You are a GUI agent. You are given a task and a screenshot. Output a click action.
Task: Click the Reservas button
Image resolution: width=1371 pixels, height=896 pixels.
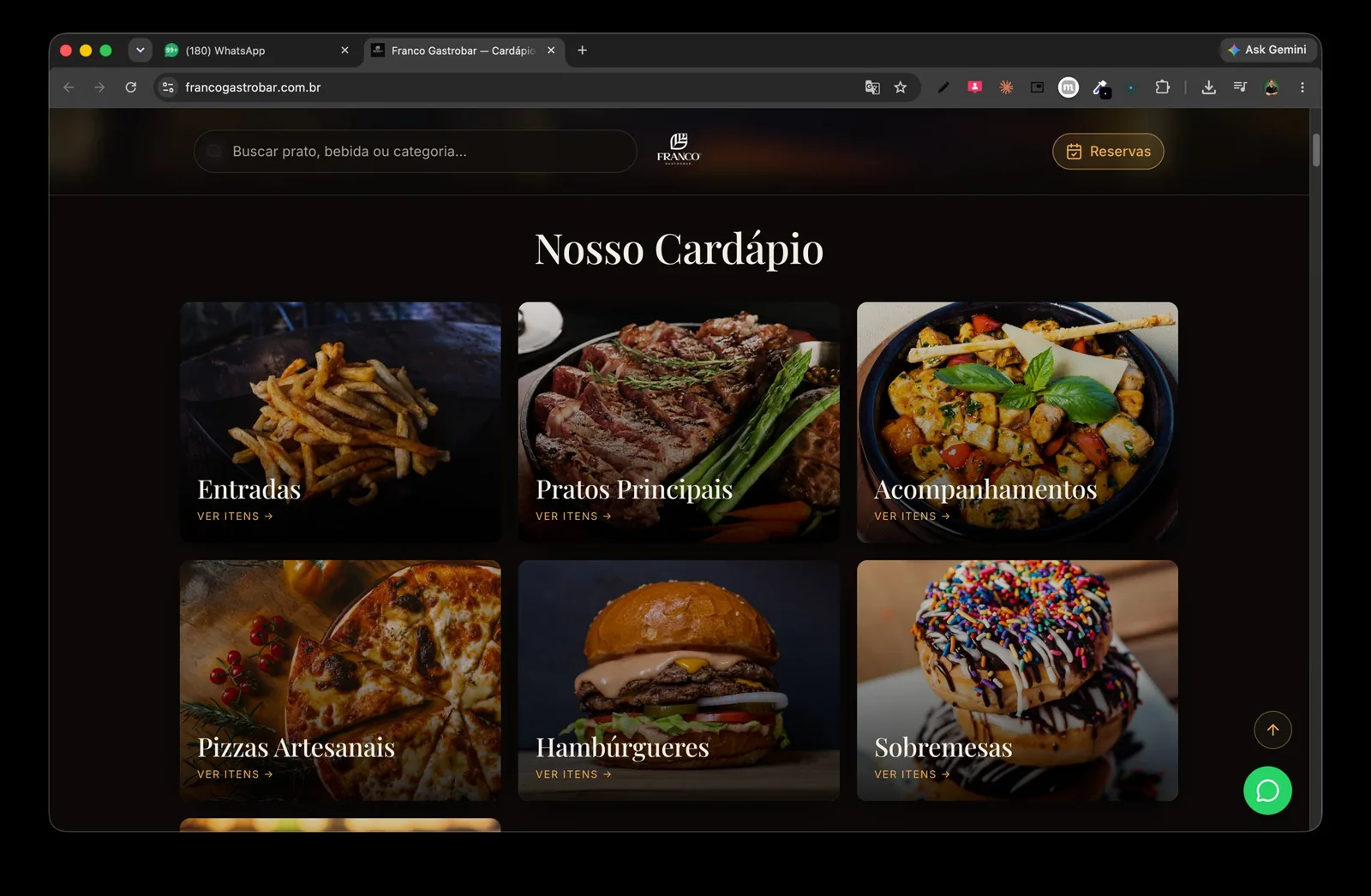[1108, 152]
